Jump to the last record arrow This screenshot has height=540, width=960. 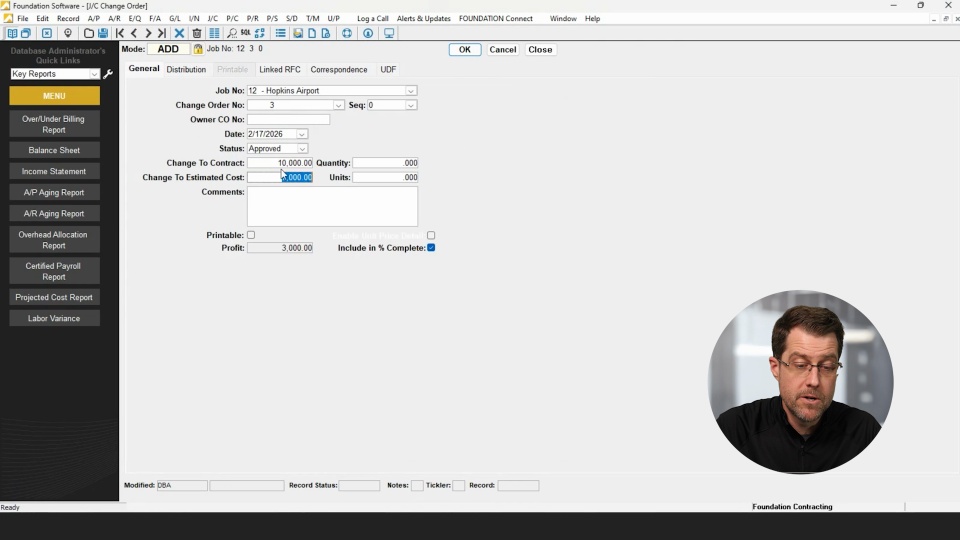point(162,33)
